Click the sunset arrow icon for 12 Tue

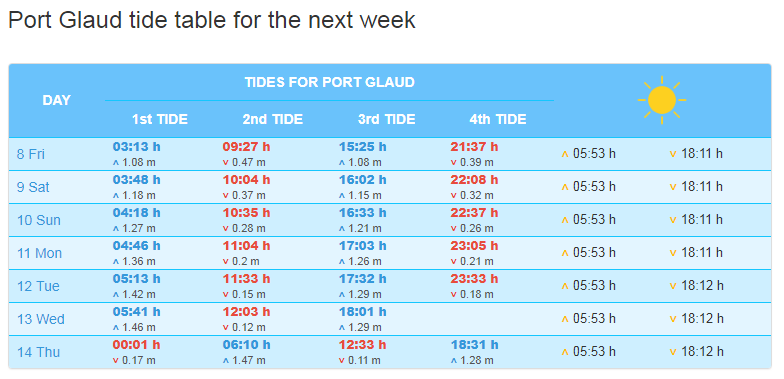(672, 286)
